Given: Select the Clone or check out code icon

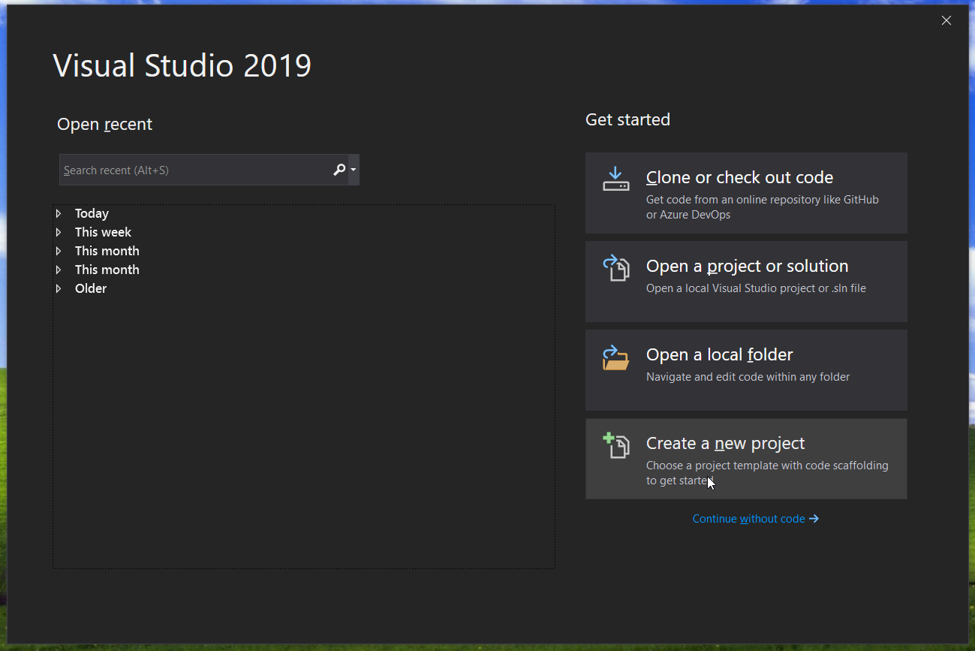Looking at the screenshot, I should coord(616,177).
